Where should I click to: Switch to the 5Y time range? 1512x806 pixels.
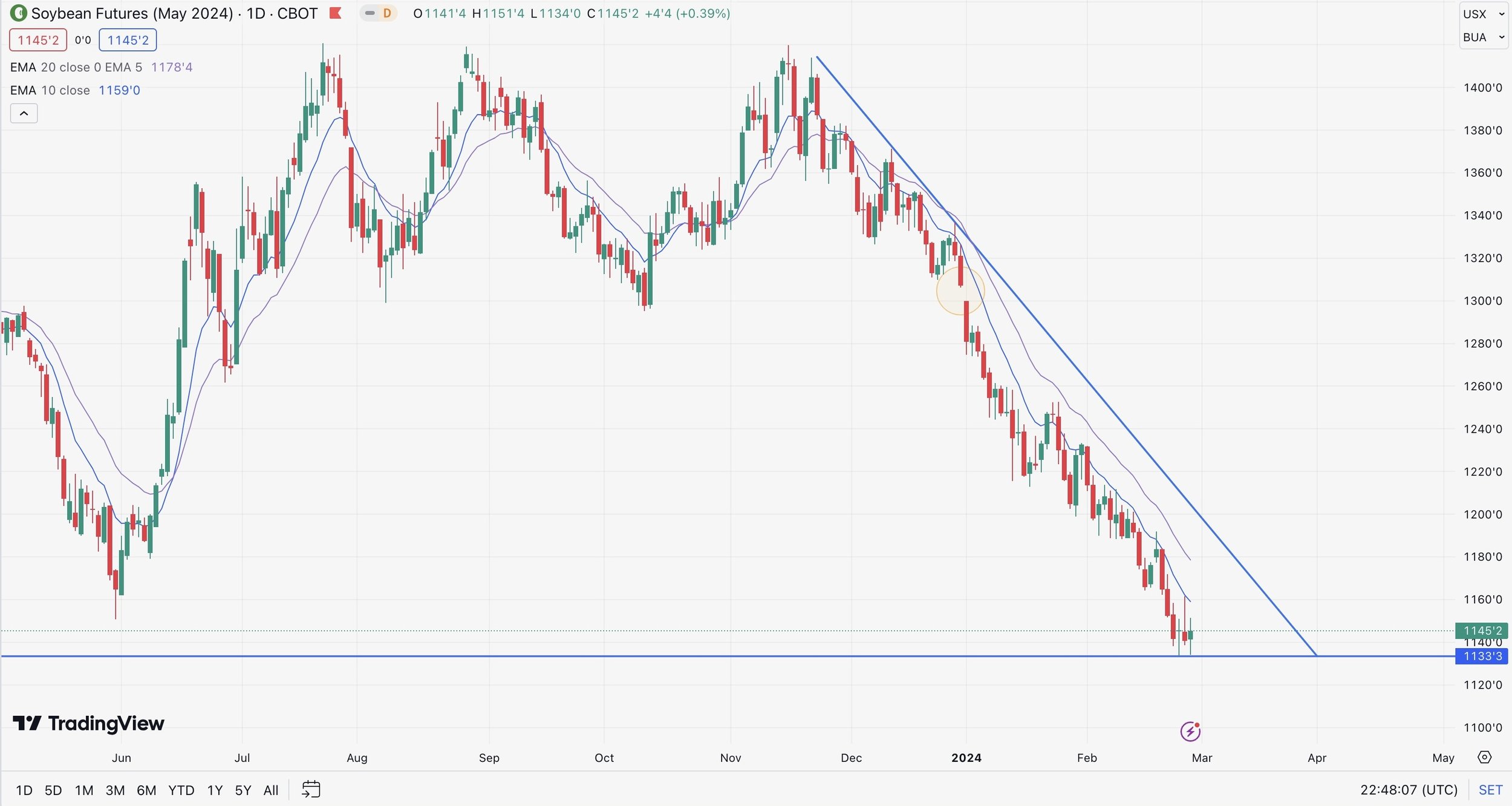(x=243, y=790)
